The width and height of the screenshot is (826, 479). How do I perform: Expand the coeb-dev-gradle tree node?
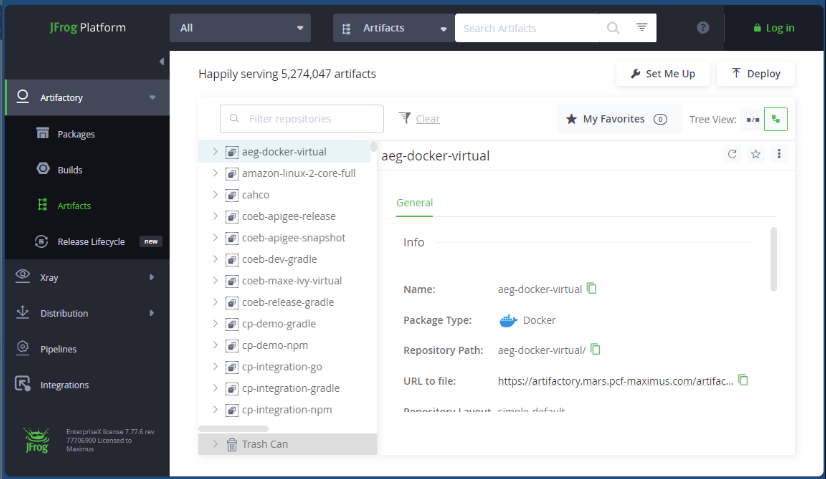(x=215, y=259)
